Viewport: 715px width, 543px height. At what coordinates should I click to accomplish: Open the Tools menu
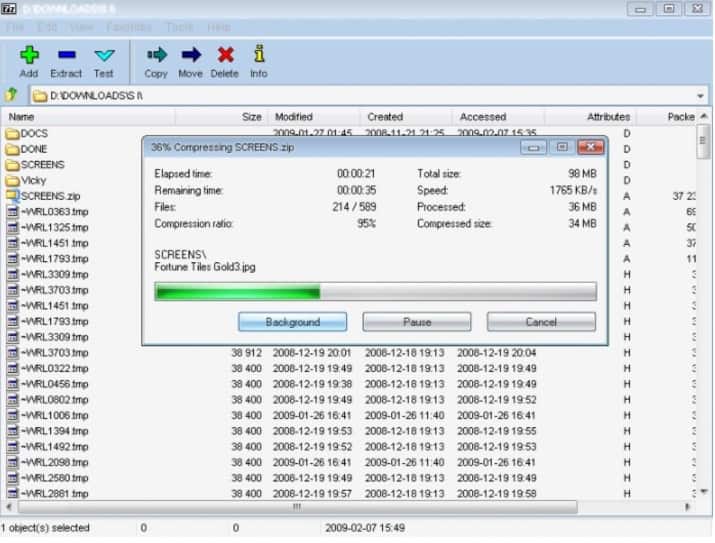[x=180, y=27]
